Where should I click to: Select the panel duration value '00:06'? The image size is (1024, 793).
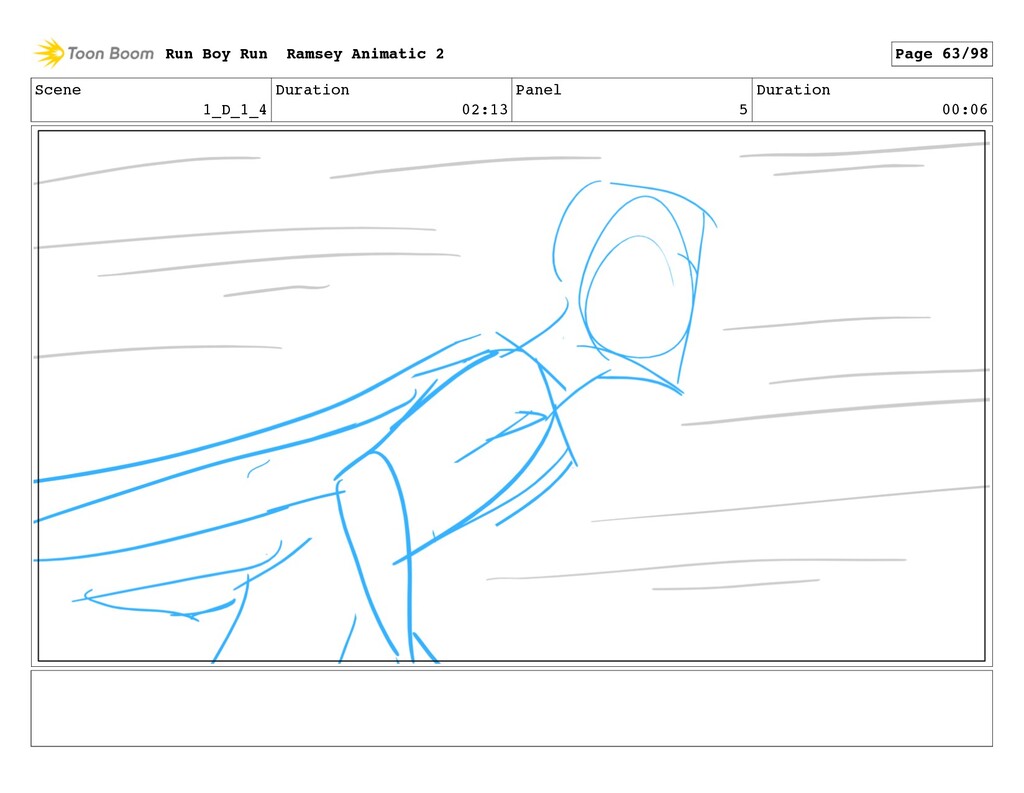pos(965,110)
